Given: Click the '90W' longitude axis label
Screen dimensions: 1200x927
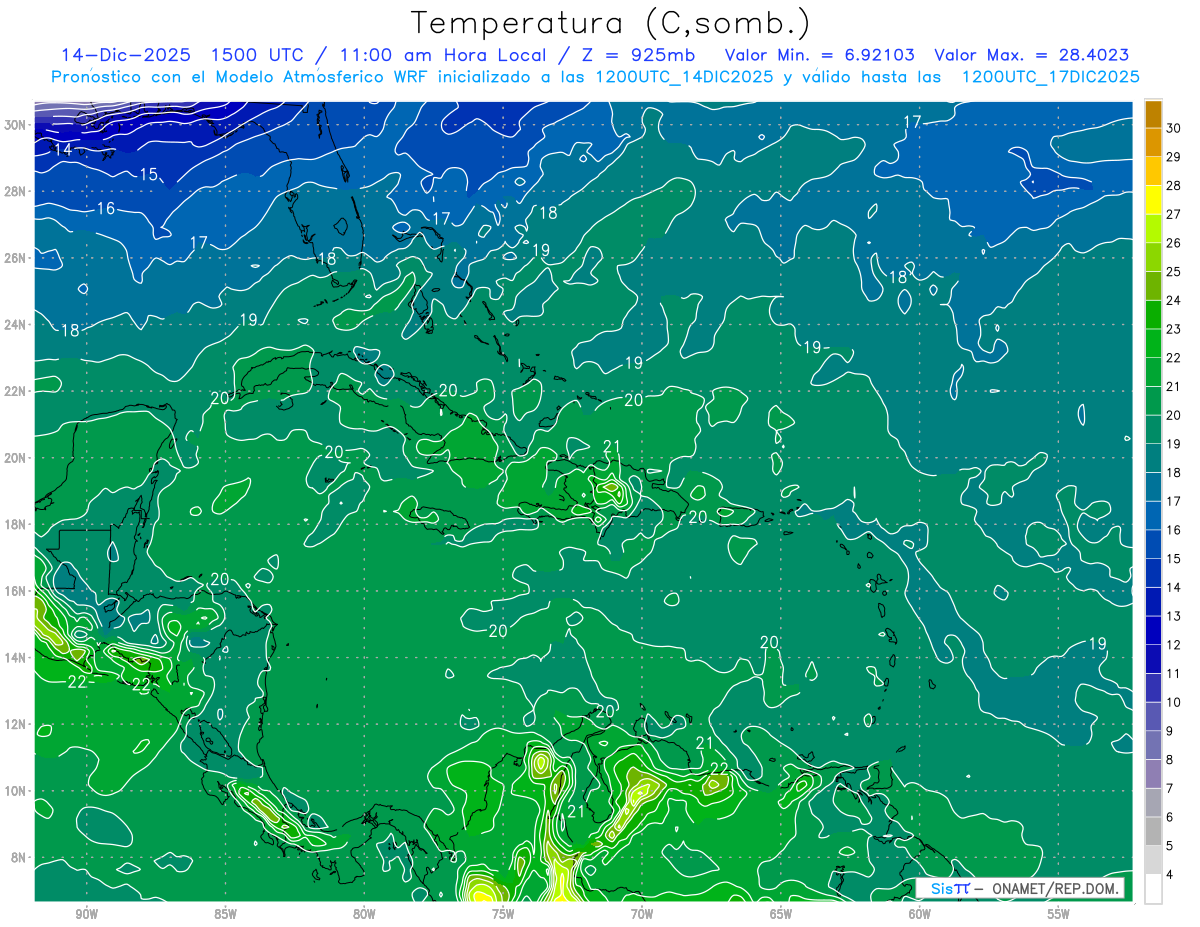Looking at the screenshot, I should point(86,914).
